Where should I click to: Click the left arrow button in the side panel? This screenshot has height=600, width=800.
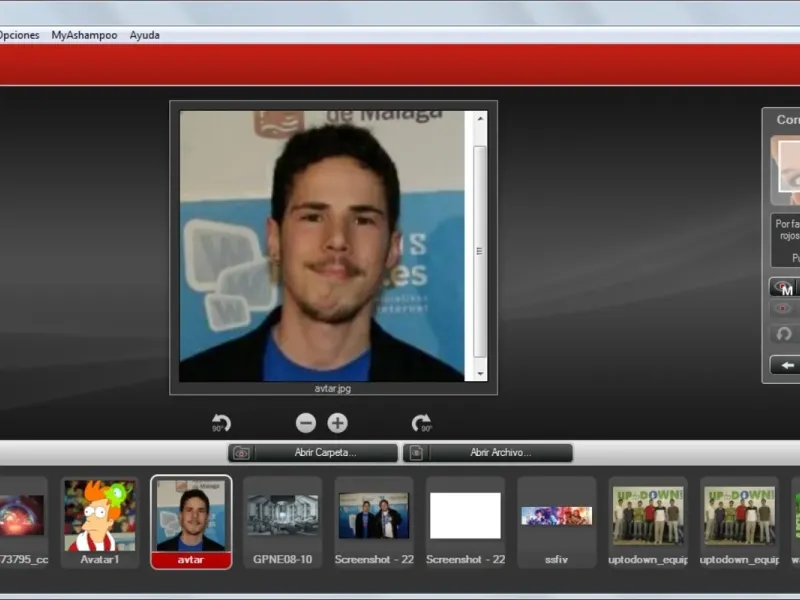(x=786, y=365)
